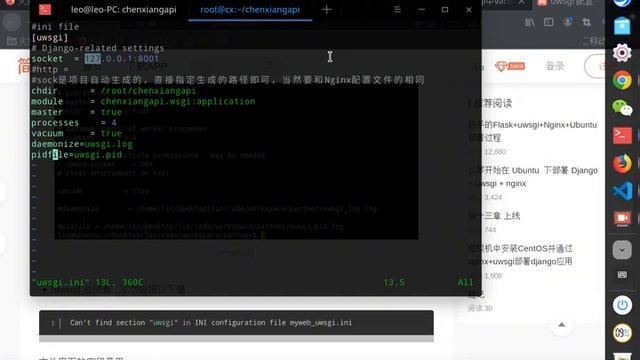Open the App Store icon in the dock
This screenshot has width=640, height=360.
pyautogui.click(x=622, y=27)
